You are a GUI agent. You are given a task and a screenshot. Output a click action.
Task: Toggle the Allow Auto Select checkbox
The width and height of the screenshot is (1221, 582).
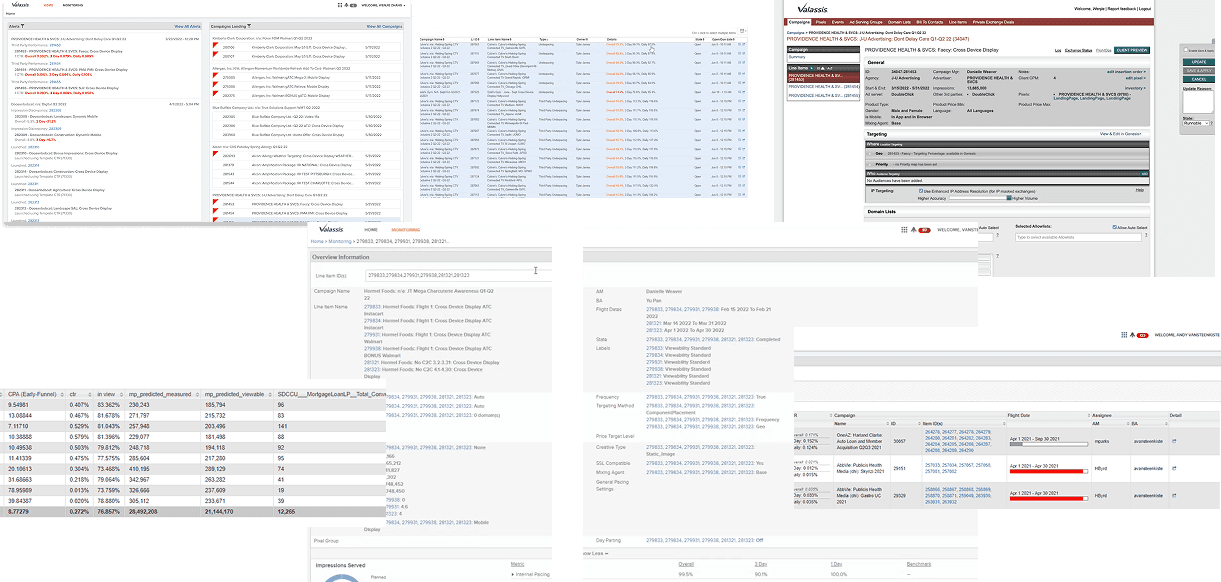(1114, 227)
